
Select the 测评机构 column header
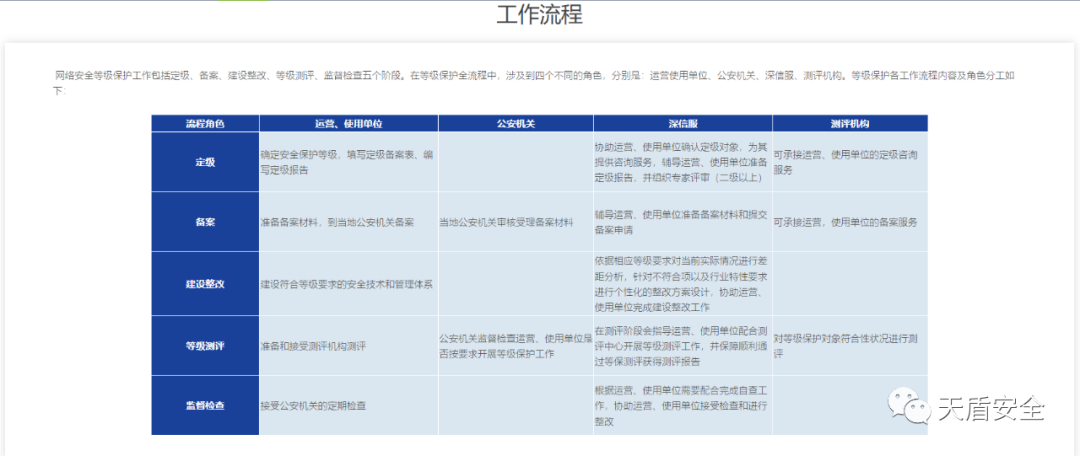pyautogui.click(x=850, y=124)
